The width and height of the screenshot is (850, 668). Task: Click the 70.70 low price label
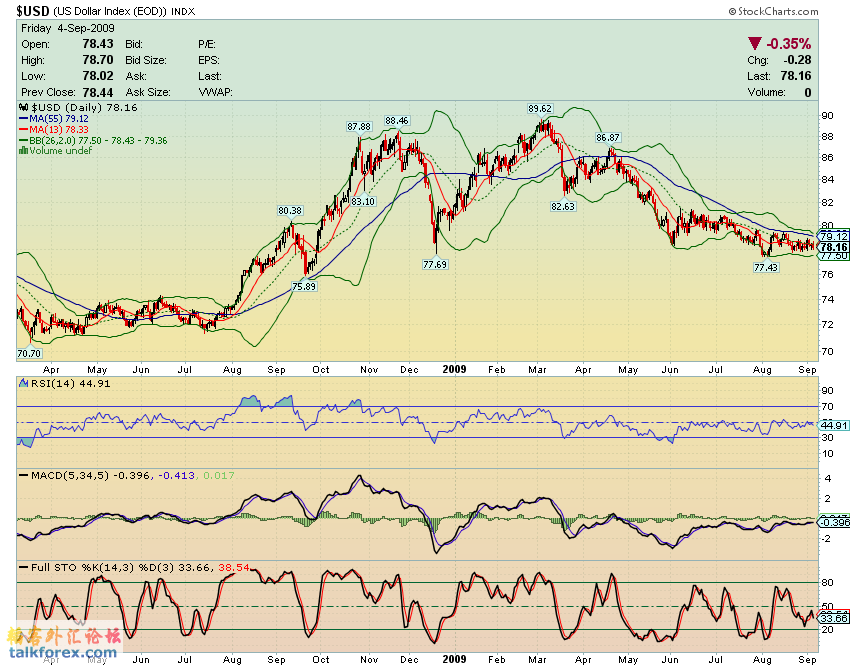click(x=29, y=353)
